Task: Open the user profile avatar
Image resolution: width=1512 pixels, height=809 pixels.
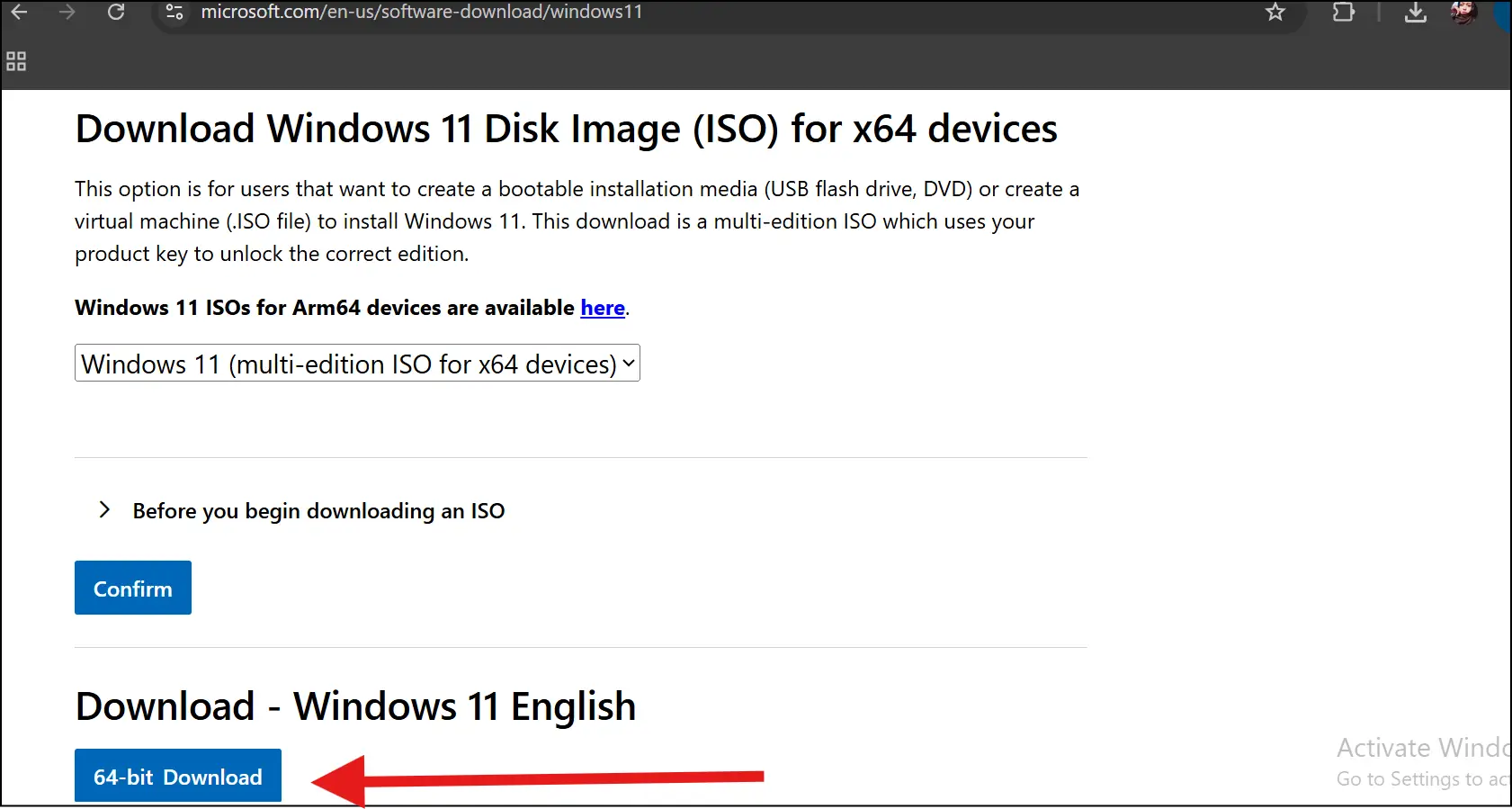Action: click(1463, 13)
